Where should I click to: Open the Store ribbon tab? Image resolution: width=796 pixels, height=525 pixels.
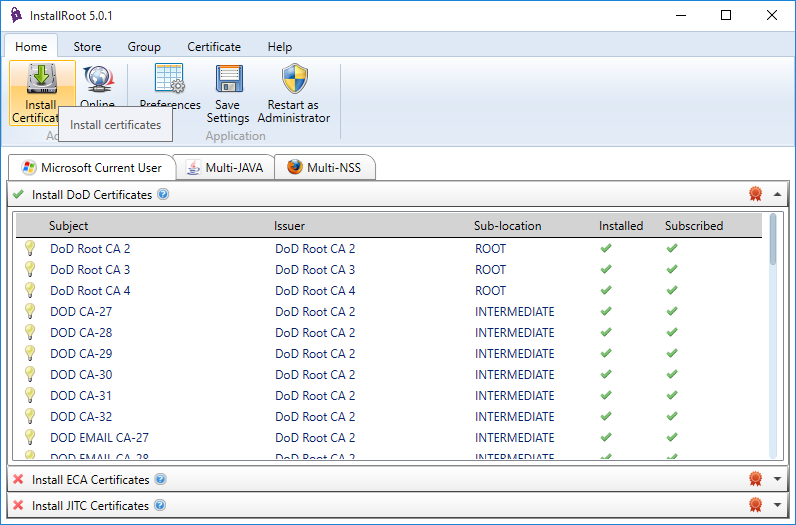pyautogui.click(x=87, y=47)
